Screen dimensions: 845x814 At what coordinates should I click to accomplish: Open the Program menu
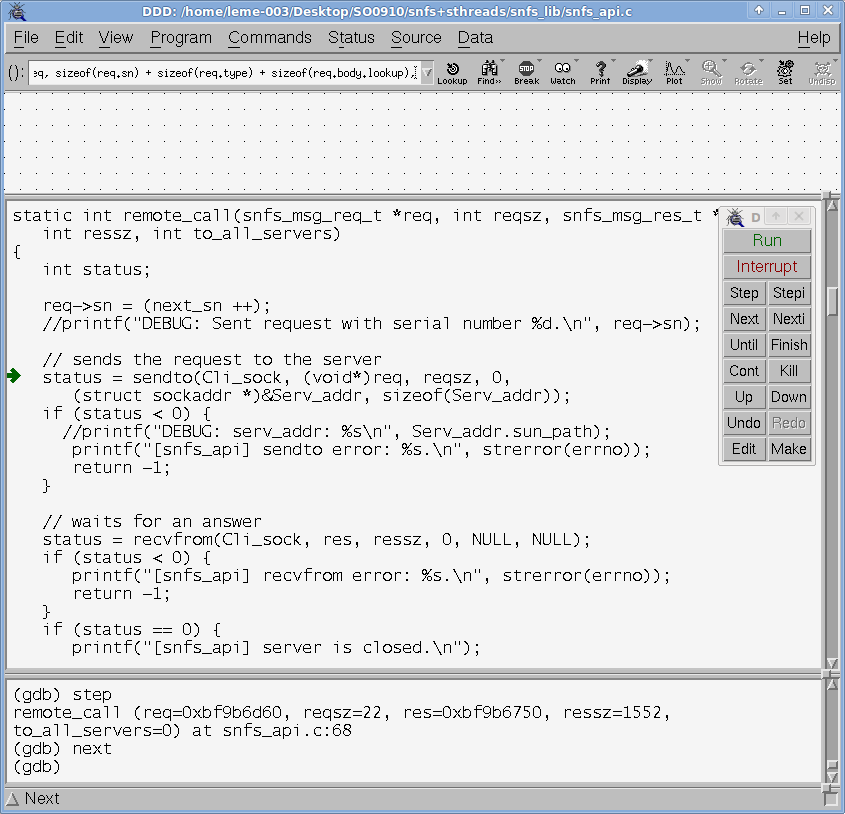point(181,37)
